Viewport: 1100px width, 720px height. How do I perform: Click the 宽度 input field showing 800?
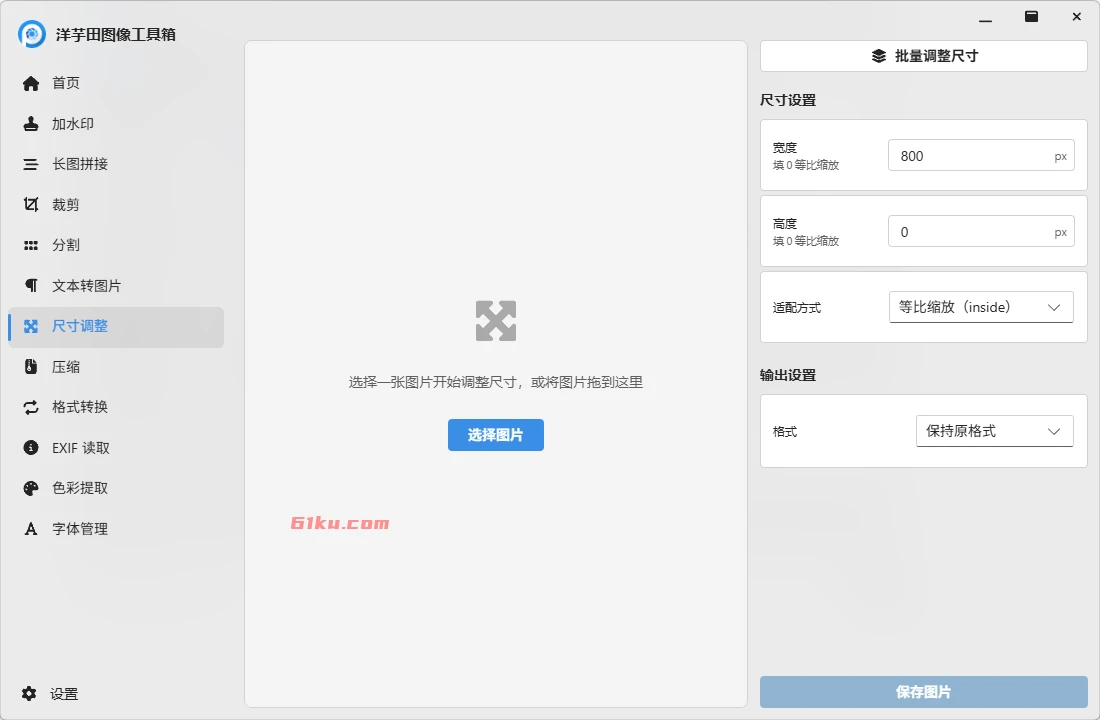[x=981, y=156]
